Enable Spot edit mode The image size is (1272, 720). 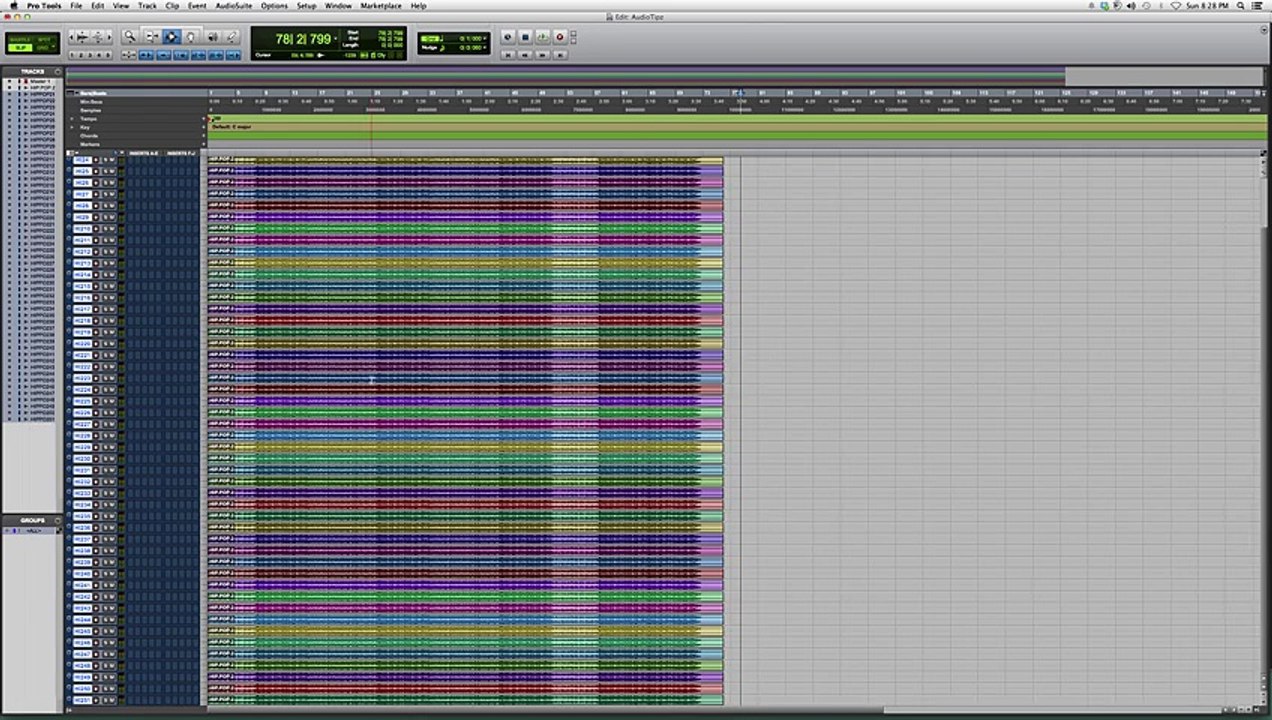(45, 39)
